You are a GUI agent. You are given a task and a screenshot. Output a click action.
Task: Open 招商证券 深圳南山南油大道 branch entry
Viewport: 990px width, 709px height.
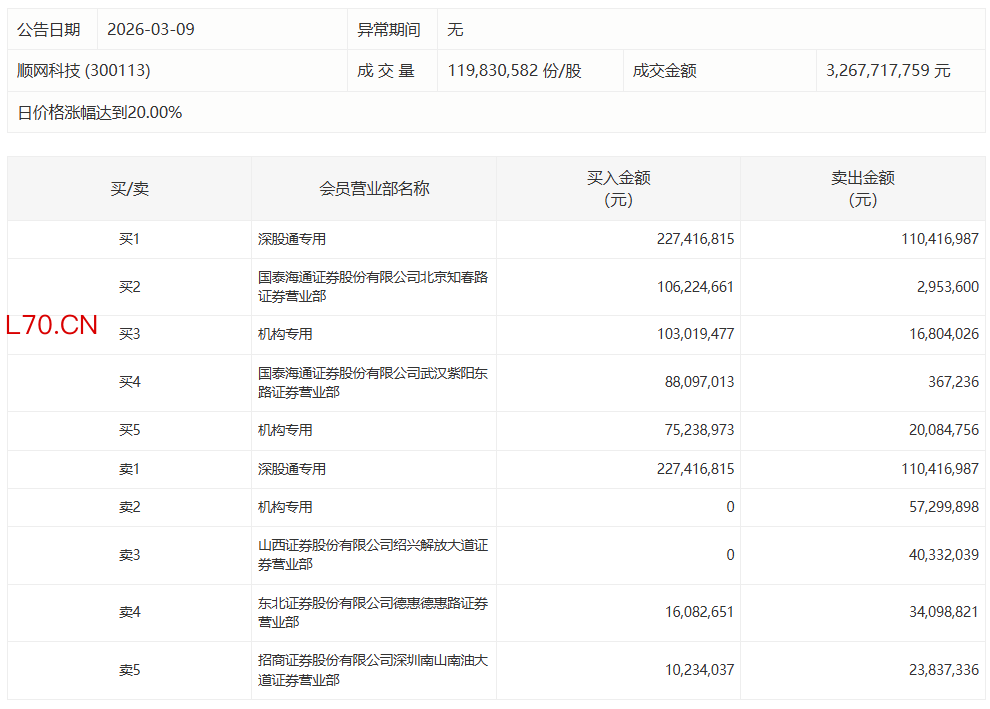coord(372,670)
